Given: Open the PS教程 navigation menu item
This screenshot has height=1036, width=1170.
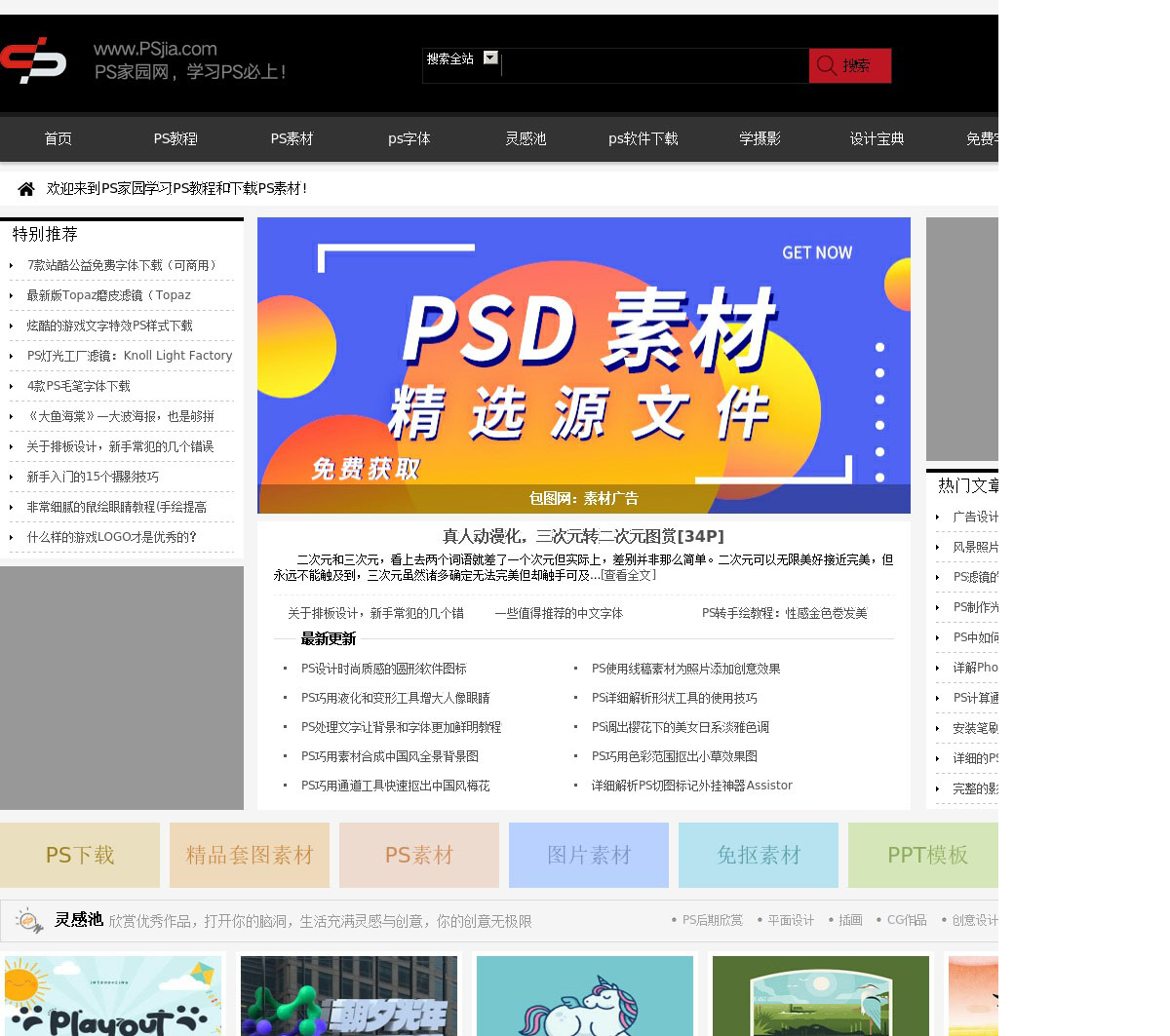Looking at the screenshot, I should tap(175, 139).
